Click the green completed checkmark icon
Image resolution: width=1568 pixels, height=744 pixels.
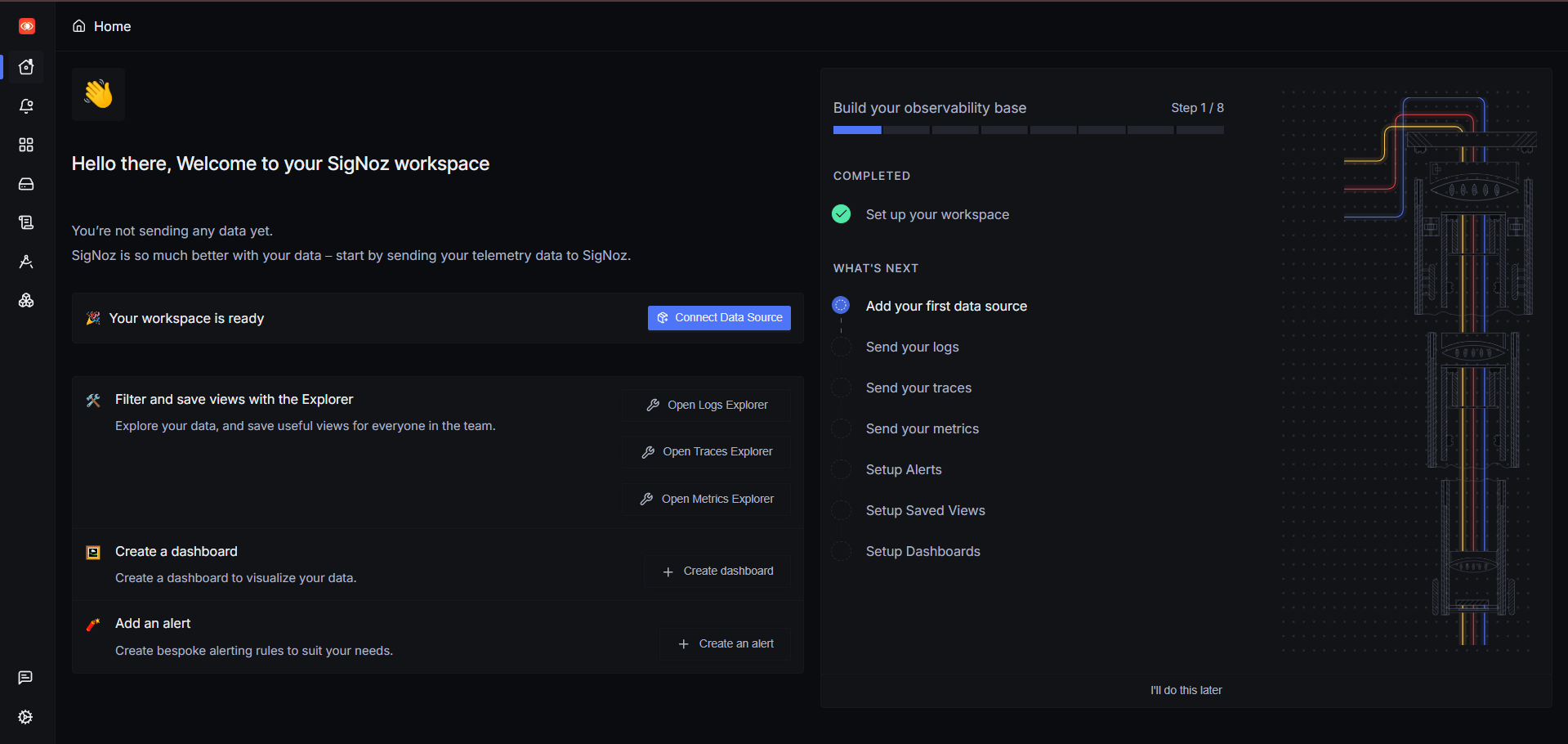pos(842,214)
